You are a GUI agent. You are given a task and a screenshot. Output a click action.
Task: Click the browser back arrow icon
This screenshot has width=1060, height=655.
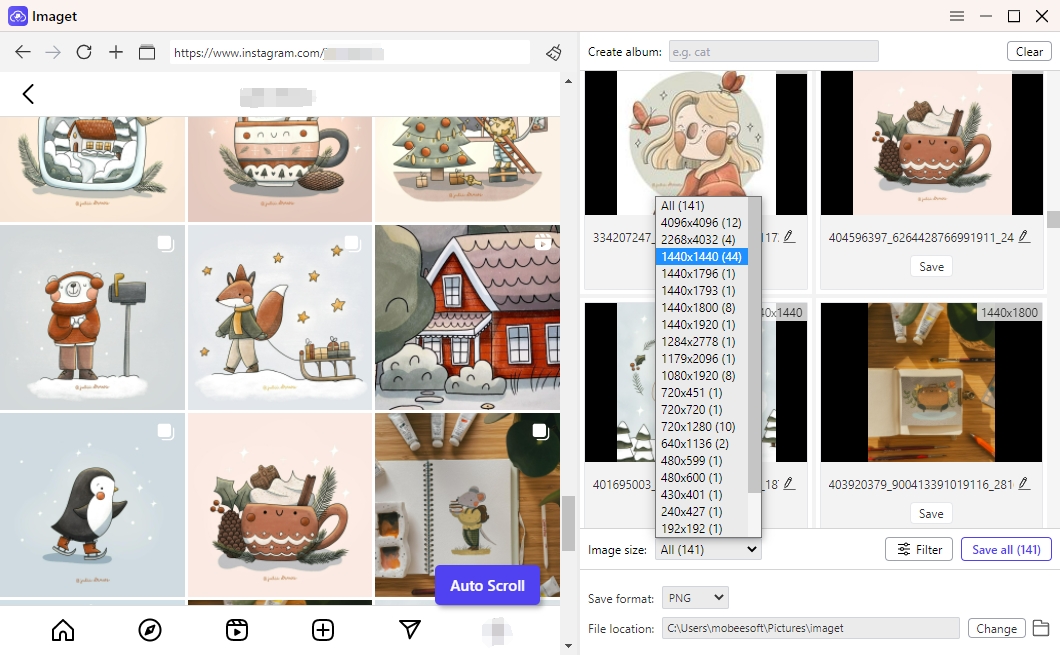22,52
